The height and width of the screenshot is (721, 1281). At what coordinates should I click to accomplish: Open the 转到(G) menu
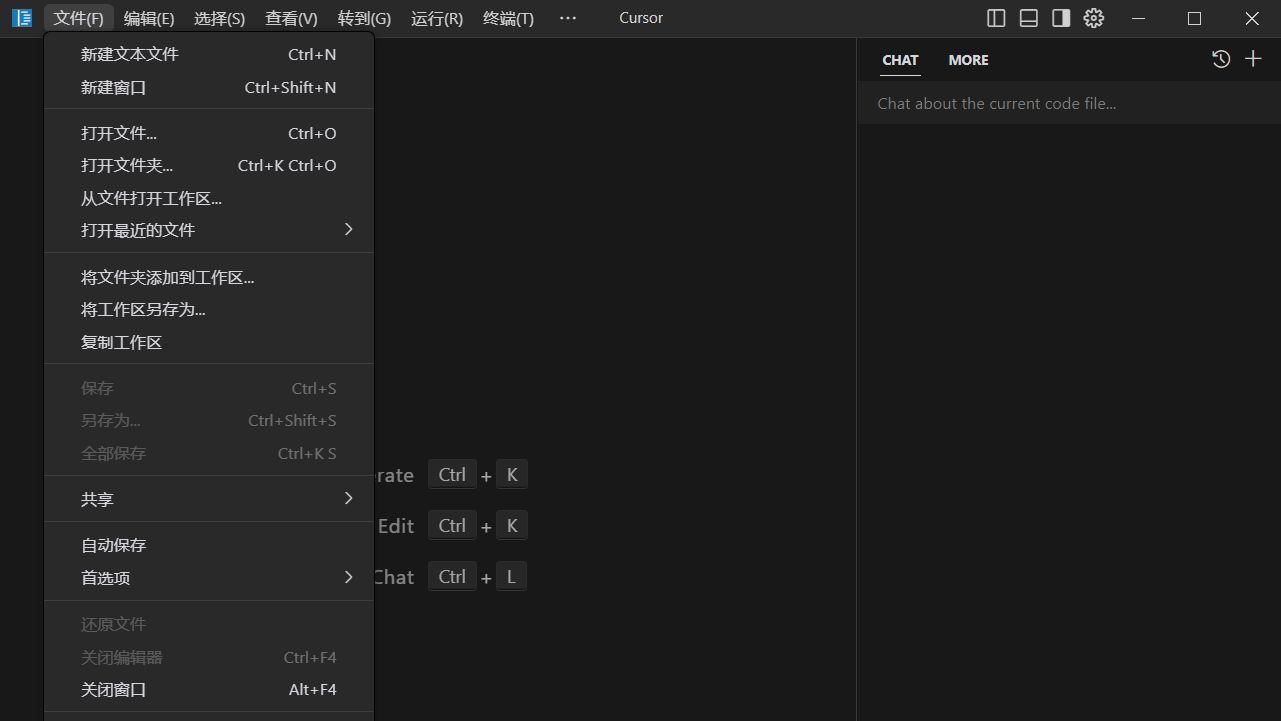pyautogui.click(x=364, y=18)
